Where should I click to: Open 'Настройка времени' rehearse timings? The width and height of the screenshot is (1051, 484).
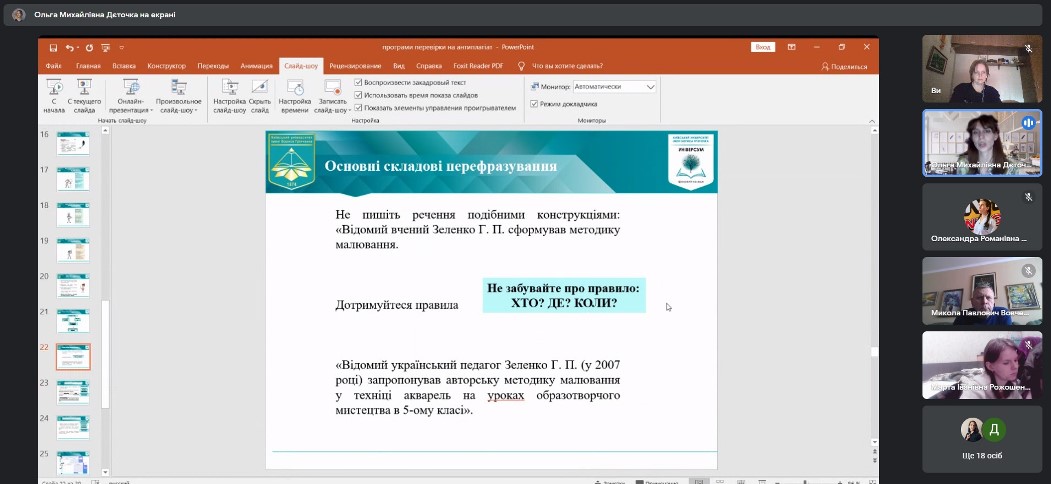[x=295, y=96]
